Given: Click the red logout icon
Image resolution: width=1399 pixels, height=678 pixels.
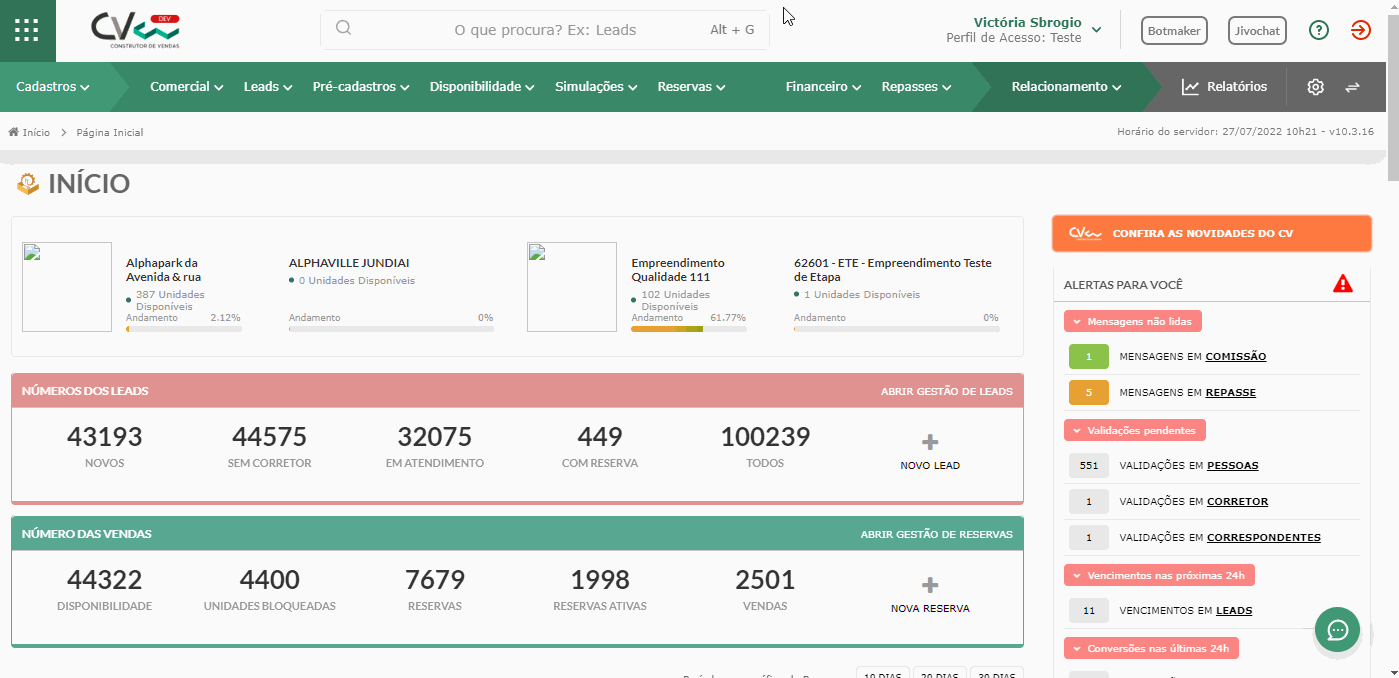Looking at the screenshot, I should point(1360,30).
